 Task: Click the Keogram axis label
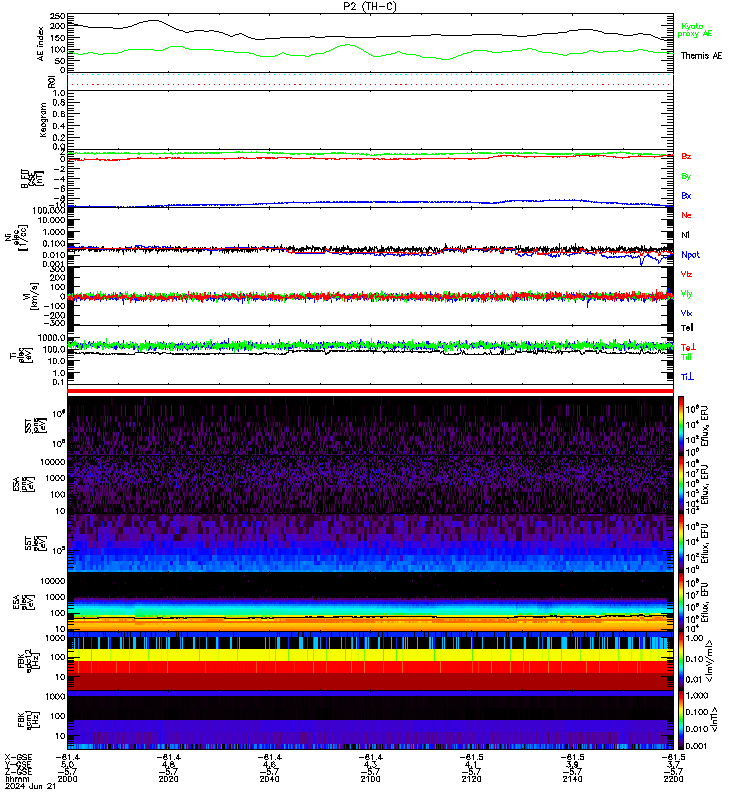43,120
